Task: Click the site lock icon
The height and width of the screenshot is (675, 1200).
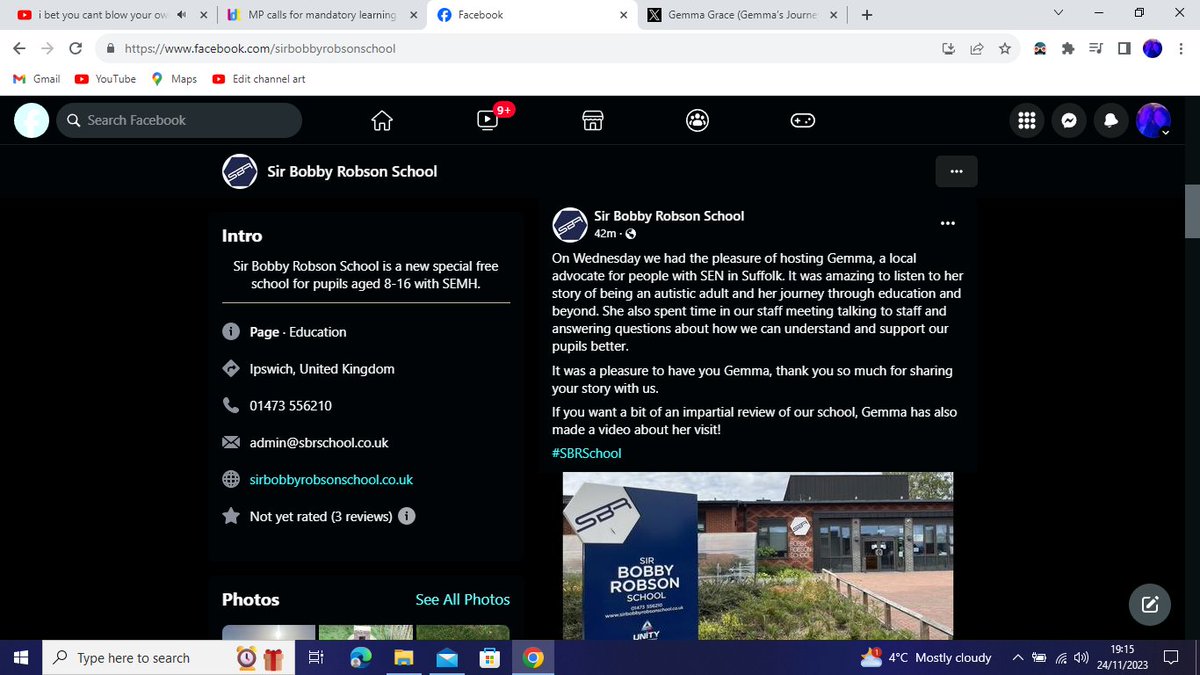Action: point(109,48)
